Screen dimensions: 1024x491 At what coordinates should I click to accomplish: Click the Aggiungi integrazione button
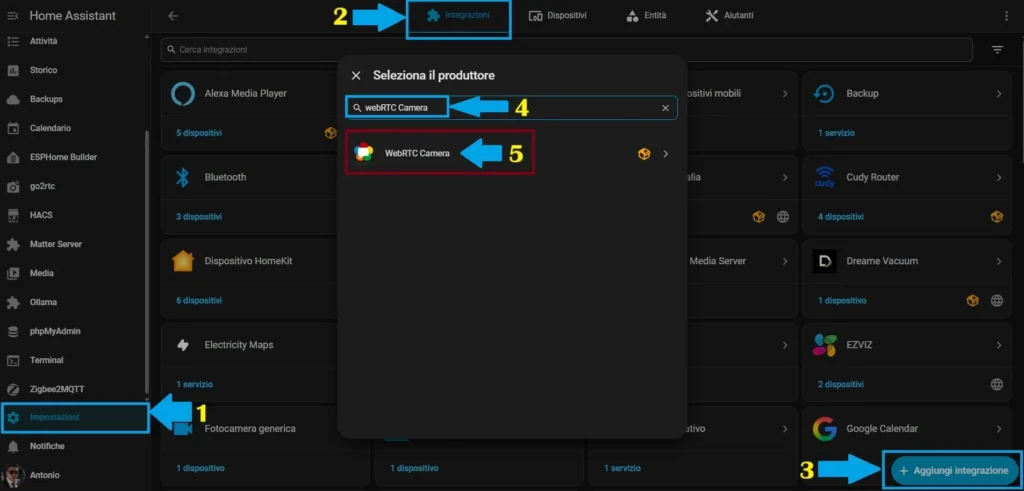pos(953,470)
